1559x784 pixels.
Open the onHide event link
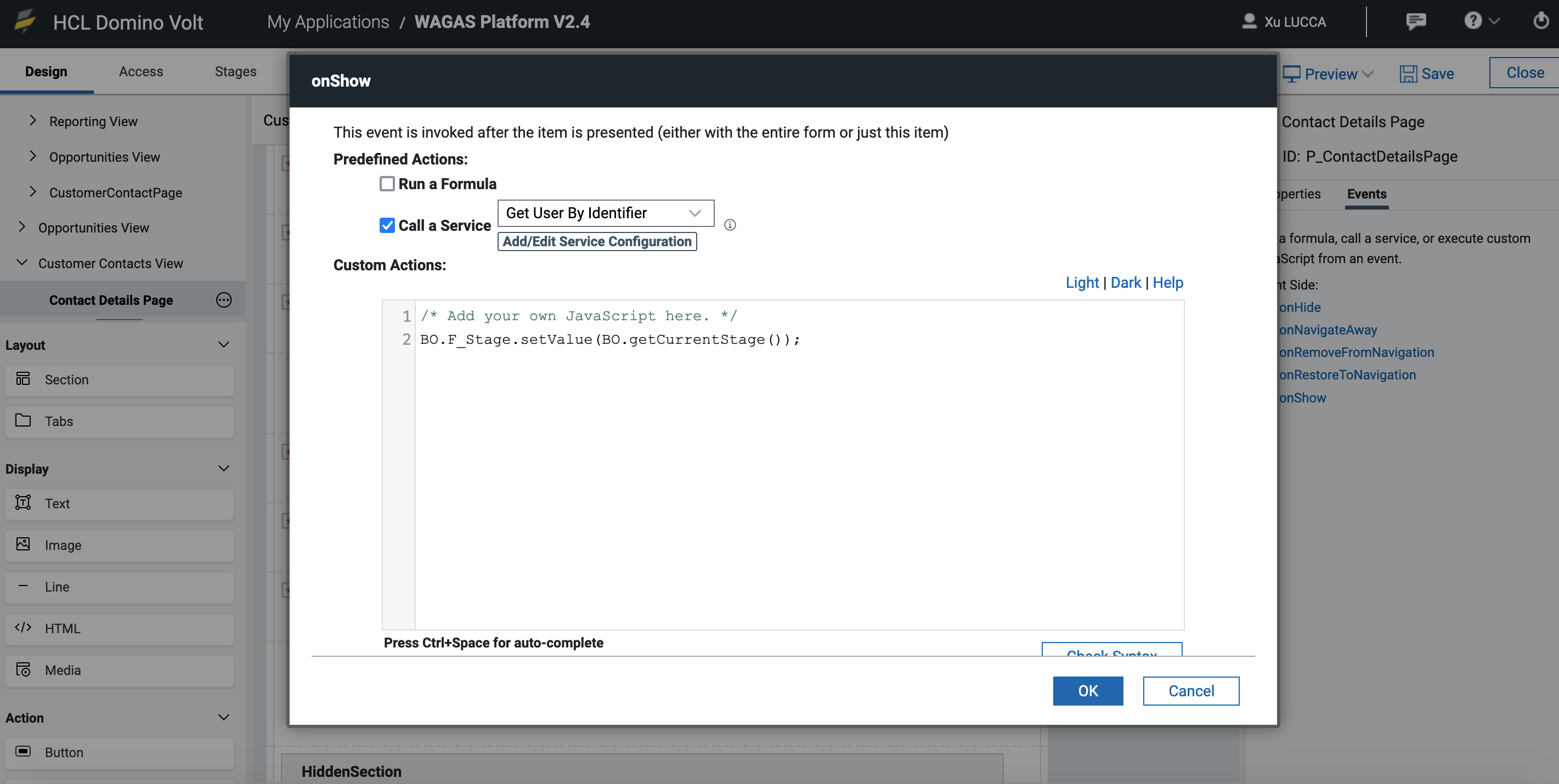click(1300, 308)
